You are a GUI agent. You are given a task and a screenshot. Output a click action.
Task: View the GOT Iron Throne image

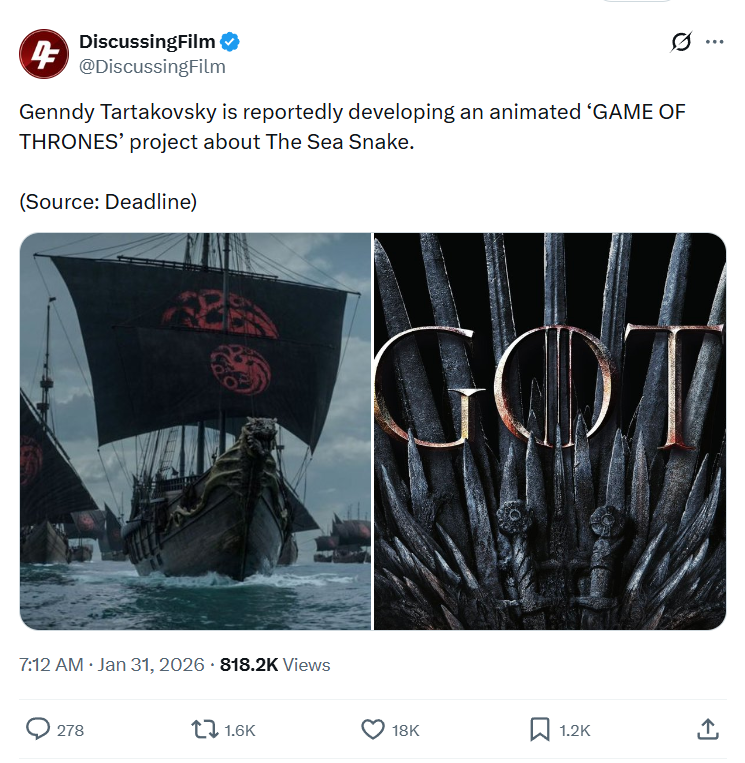[550, 431]
